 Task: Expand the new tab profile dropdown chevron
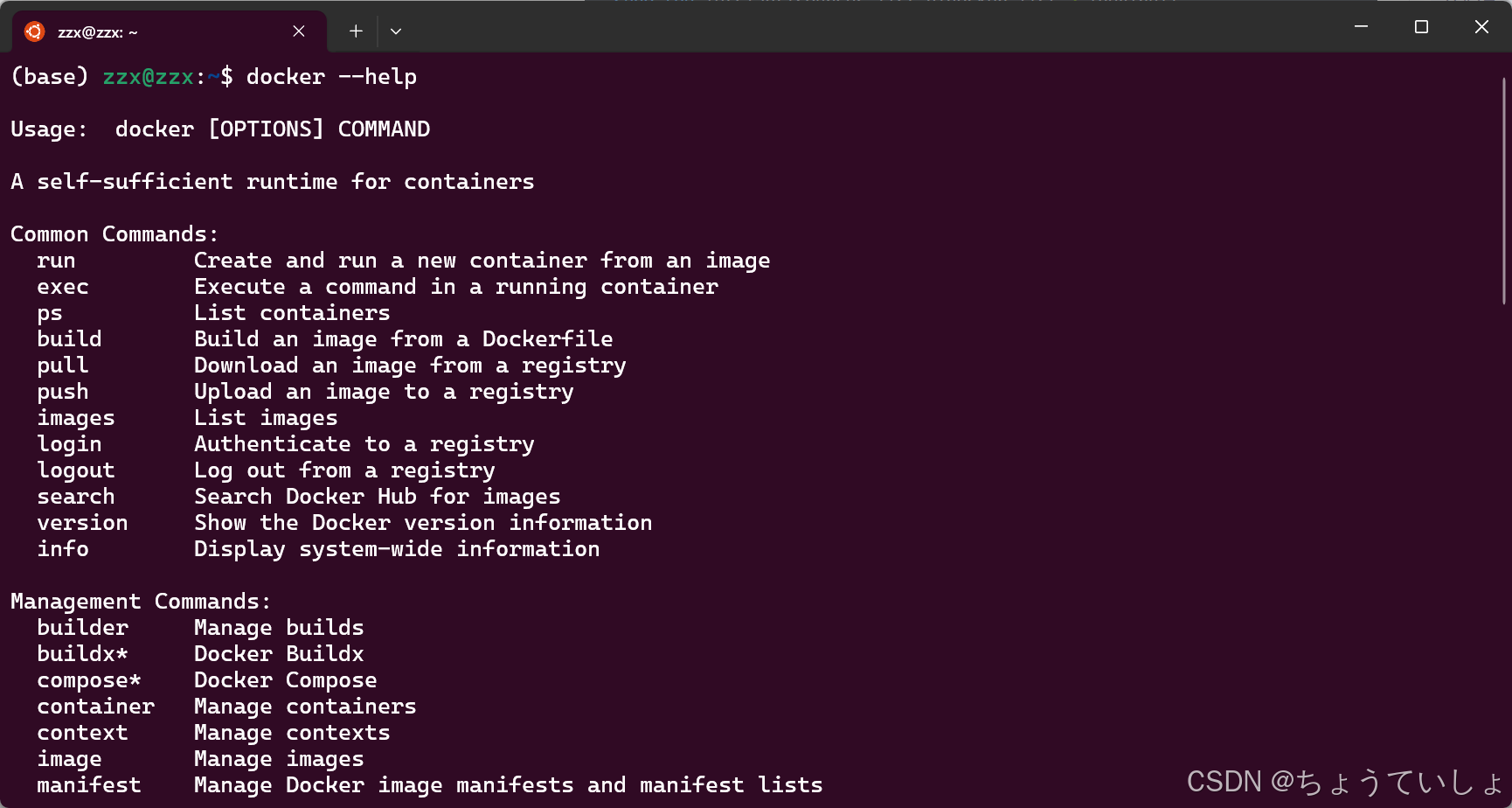(x=396, y=31)
